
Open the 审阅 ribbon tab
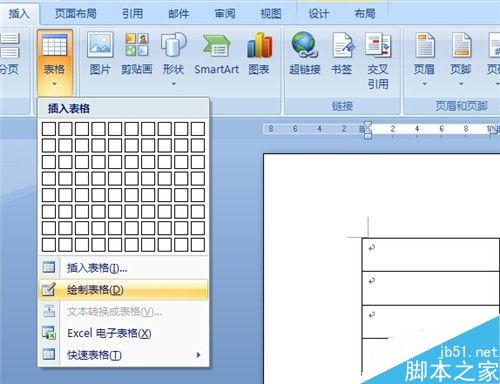[x=225, y=14]
